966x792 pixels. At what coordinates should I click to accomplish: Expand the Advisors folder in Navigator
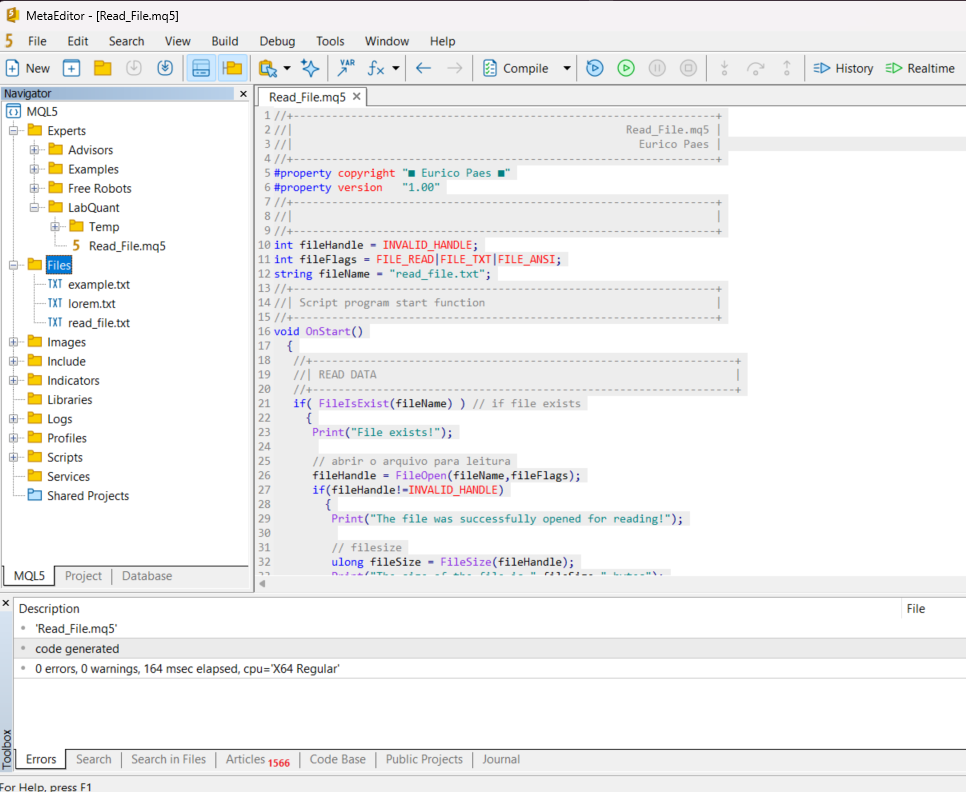point(35,150)
